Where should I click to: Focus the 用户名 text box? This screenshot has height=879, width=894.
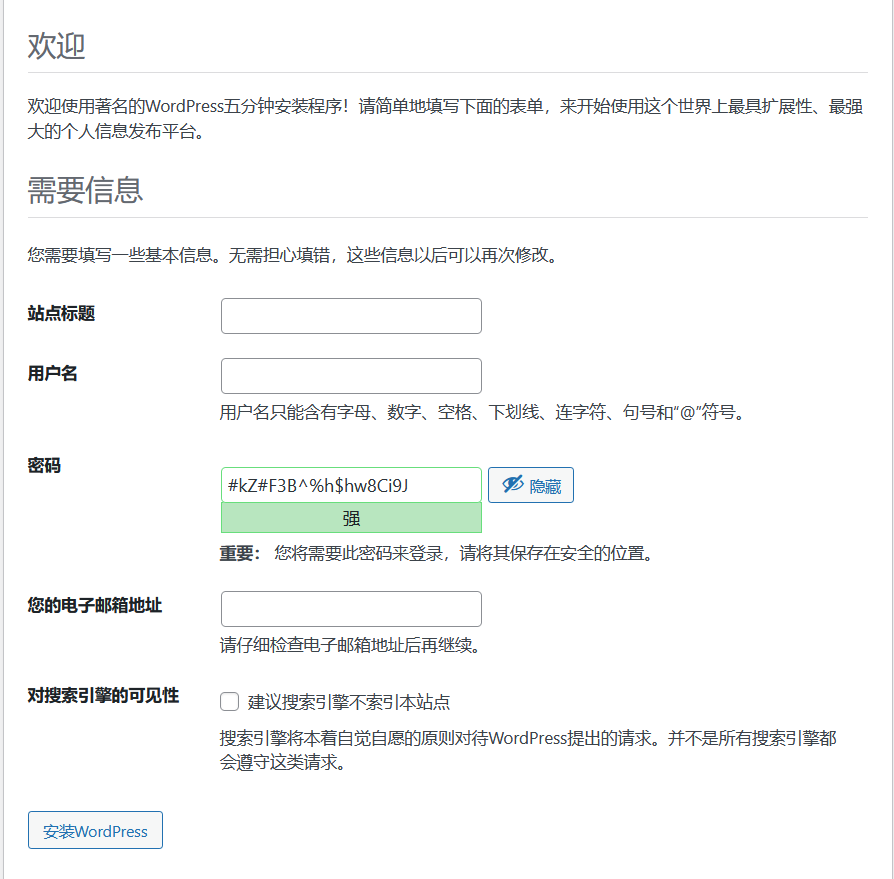click(351, 376)
